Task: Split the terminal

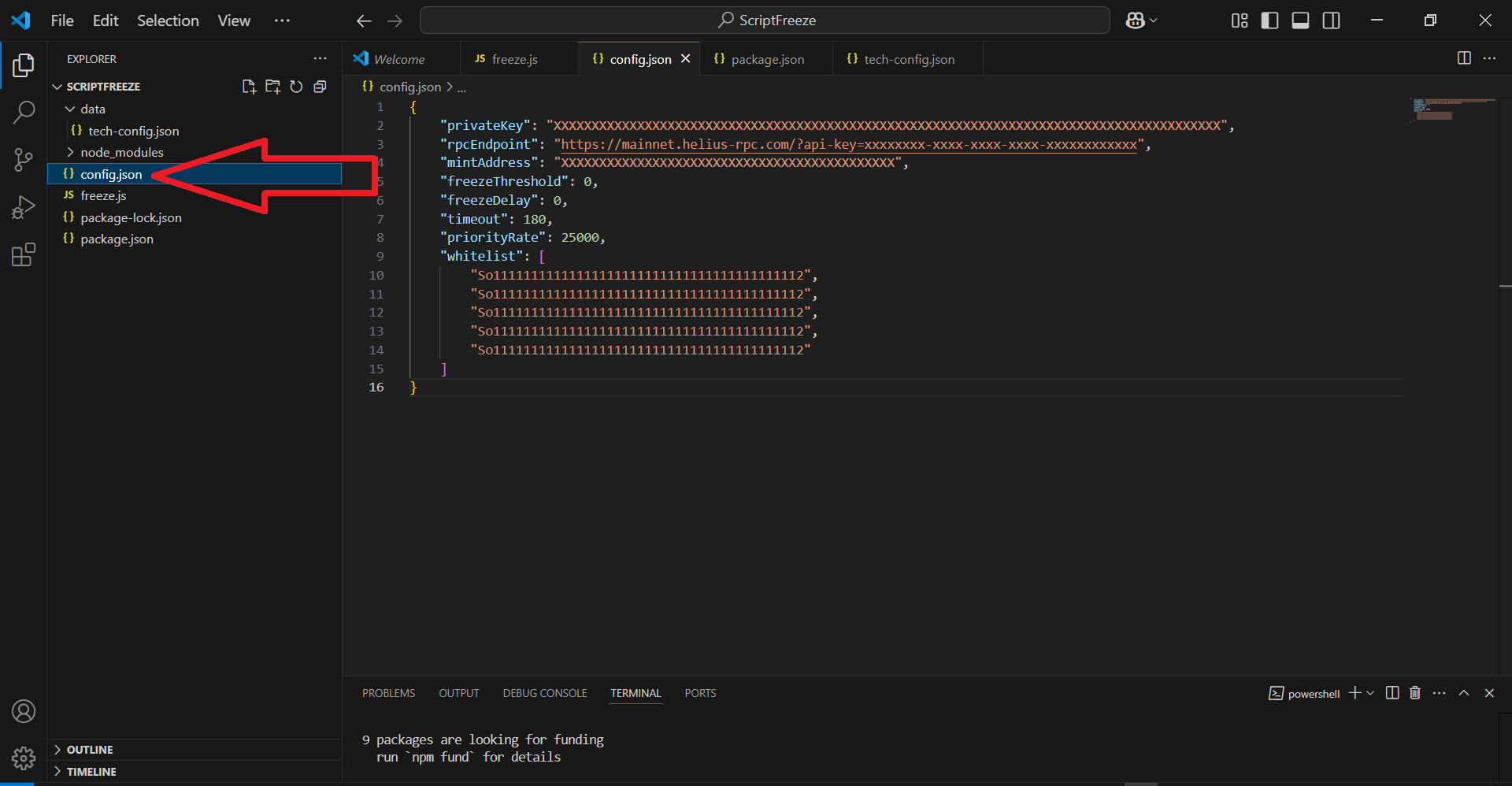Action: [1392, 693]
